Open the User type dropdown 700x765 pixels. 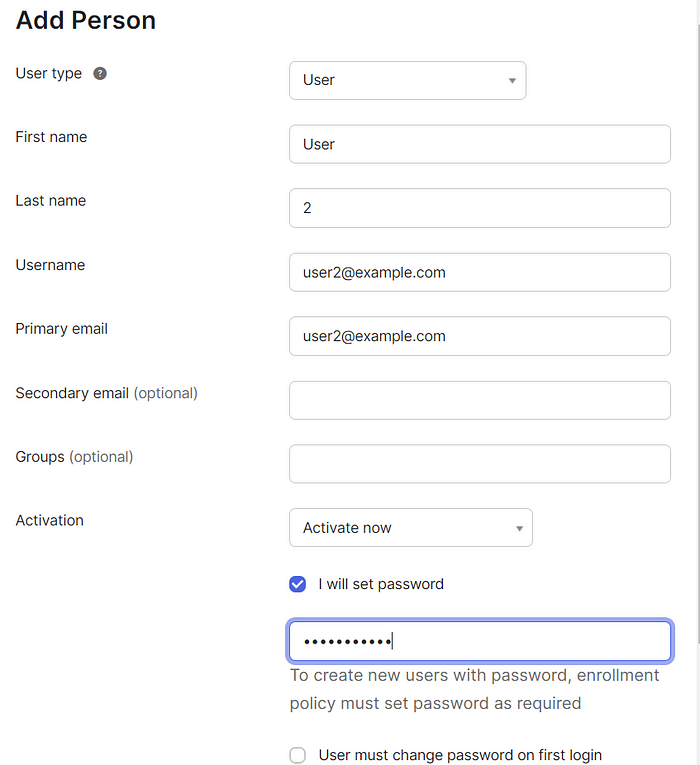pos(407,81)
